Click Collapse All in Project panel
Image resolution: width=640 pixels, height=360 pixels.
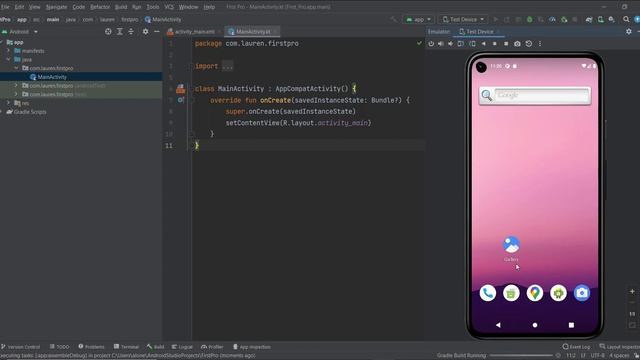click(131, 31)
